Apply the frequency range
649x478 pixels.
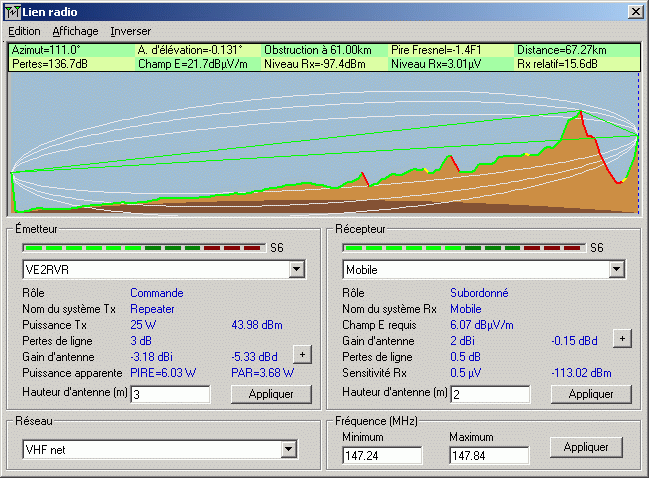point(586,447)
